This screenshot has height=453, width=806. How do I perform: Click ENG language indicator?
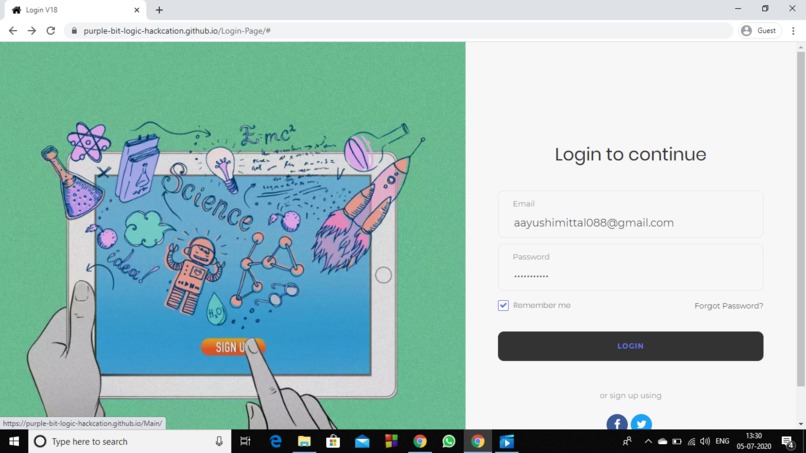722,442
